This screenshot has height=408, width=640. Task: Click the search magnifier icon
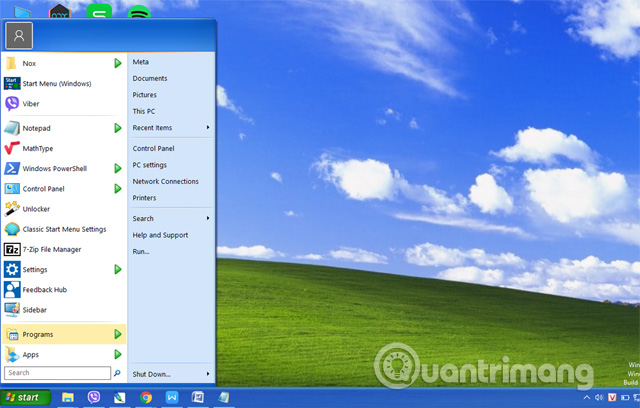(x=117, y=373)
